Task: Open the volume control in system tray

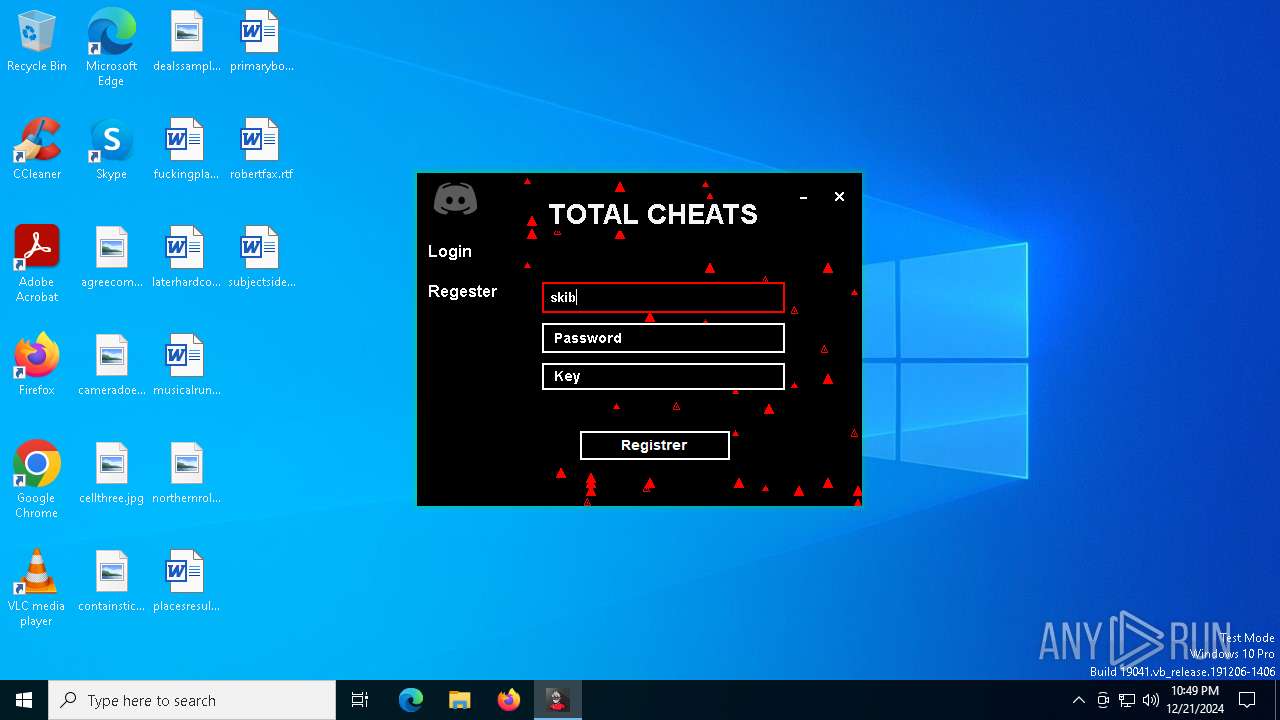Action: (1151, 700)
